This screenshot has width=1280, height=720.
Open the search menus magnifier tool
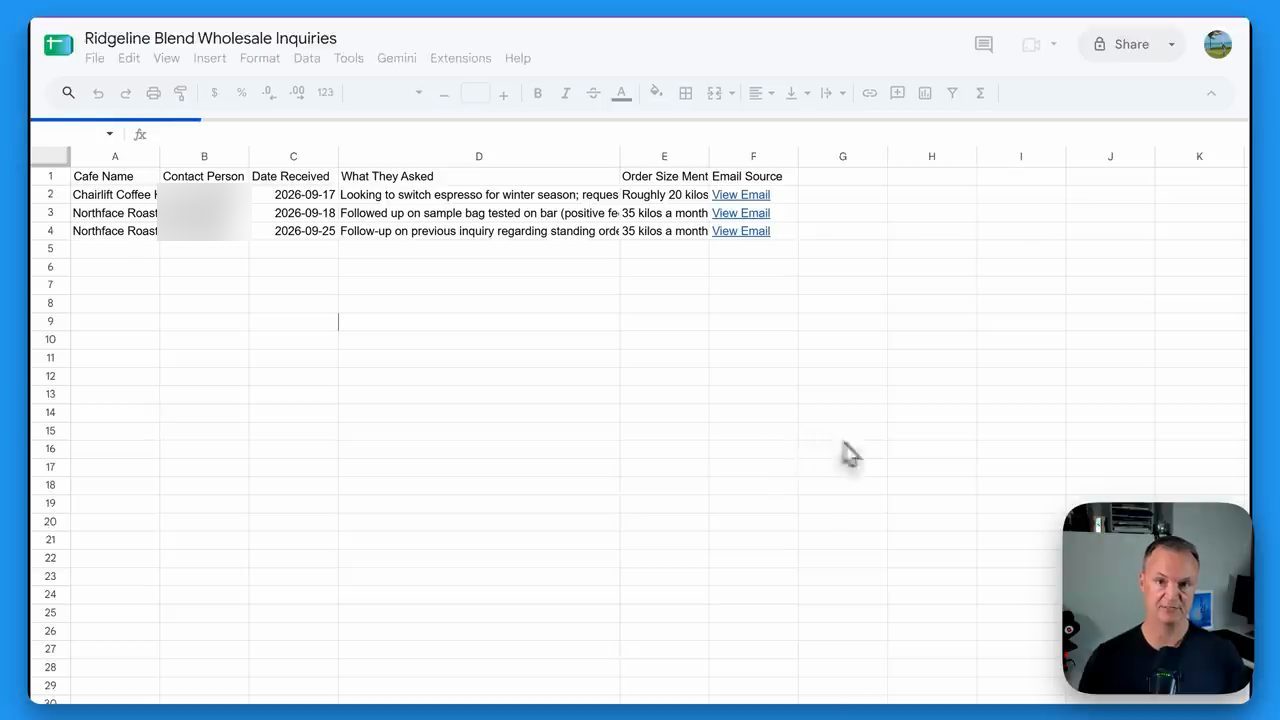(68, 93)
